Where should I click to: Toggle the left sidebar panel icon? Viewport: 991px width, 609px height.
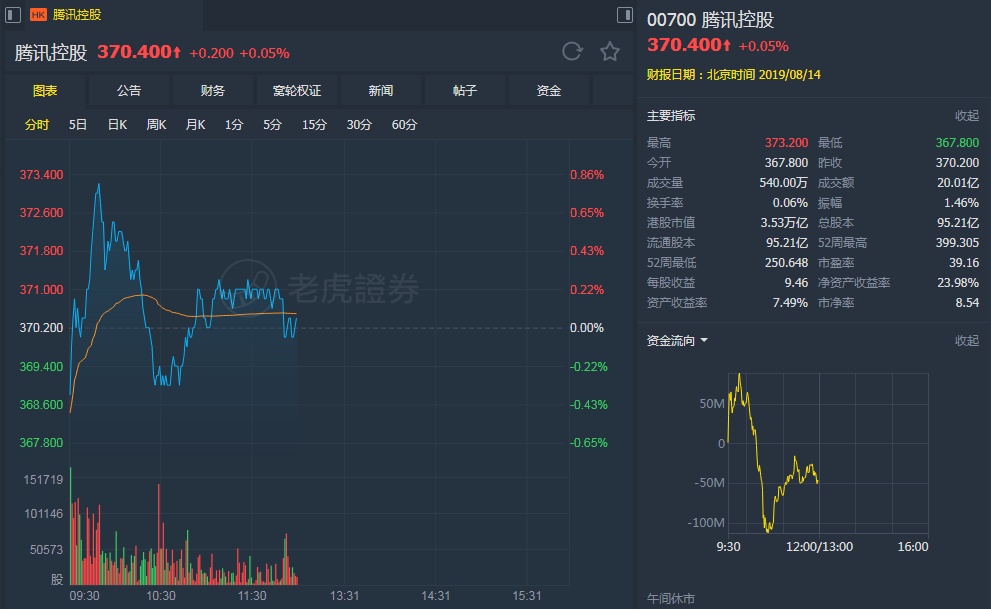click(13, 15)
